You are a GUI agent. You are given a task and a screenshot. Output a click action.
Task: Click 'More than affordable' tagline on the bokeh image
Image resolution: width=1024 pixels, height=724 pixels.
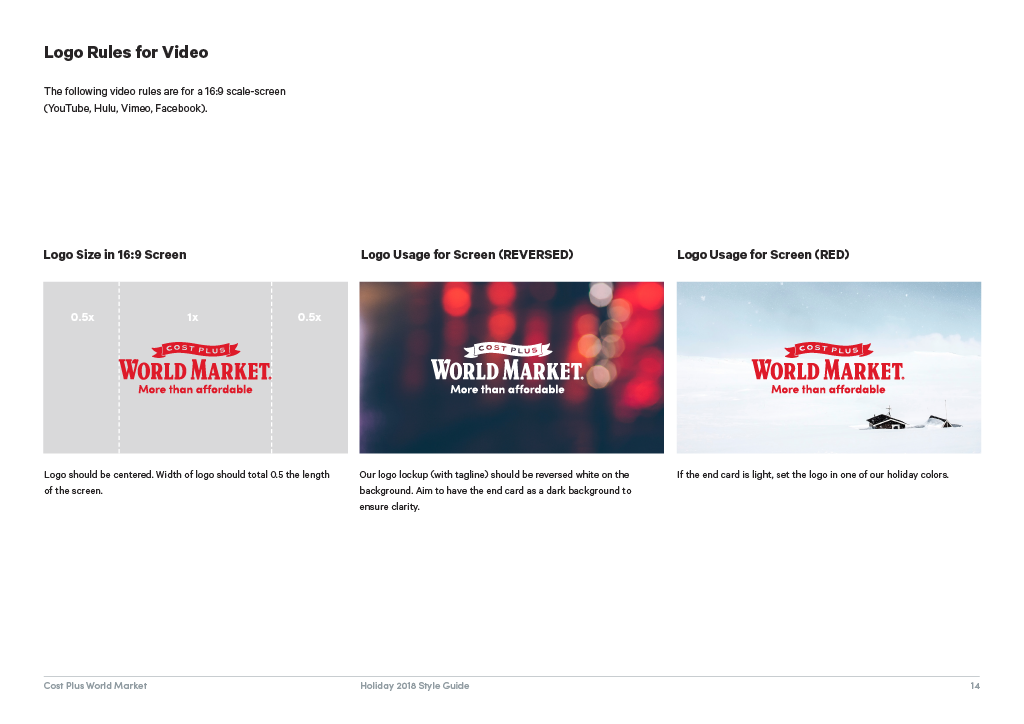pyautogui.click(x=507, y=390)
